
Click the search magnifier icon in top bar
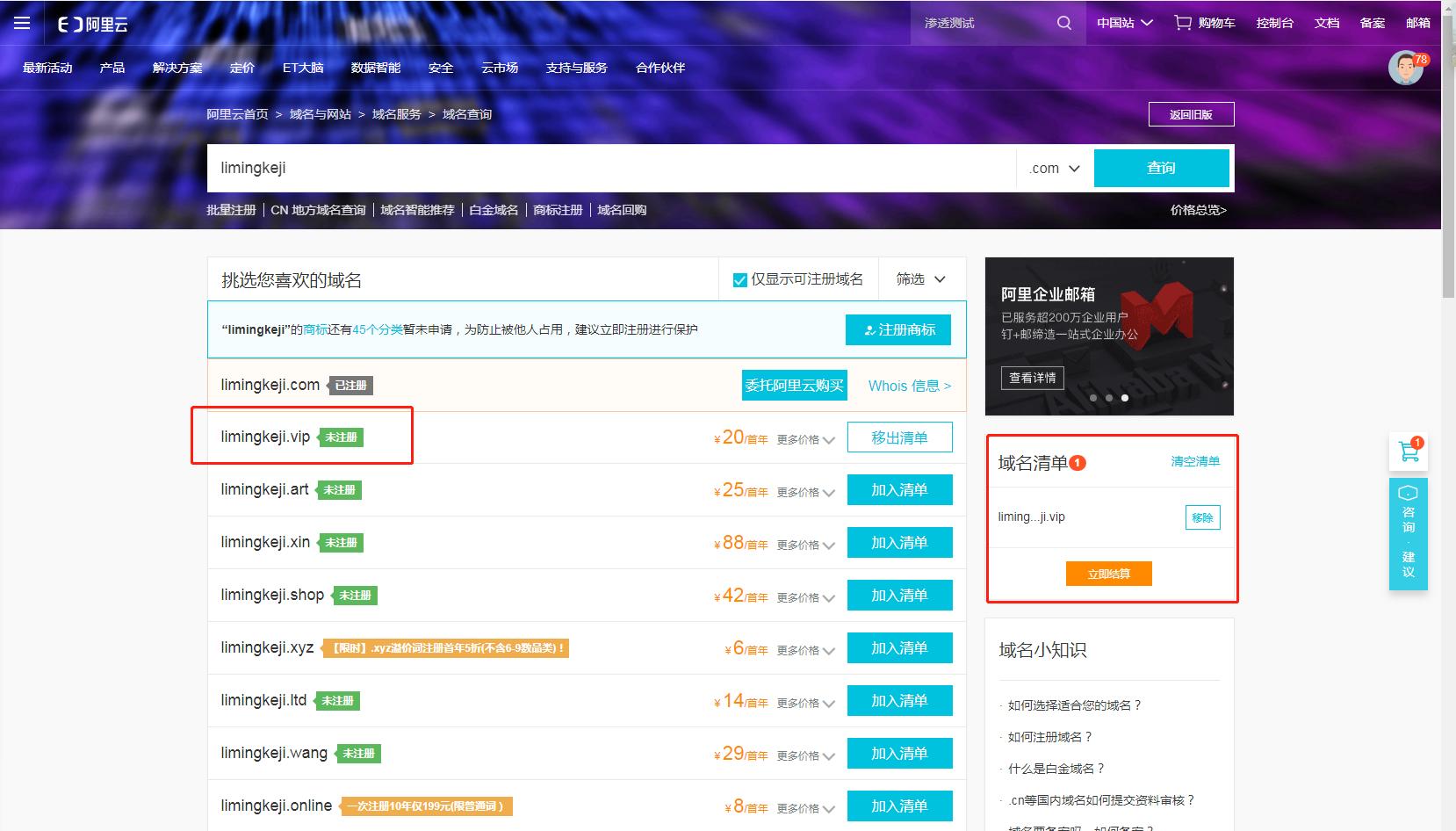1063,23
